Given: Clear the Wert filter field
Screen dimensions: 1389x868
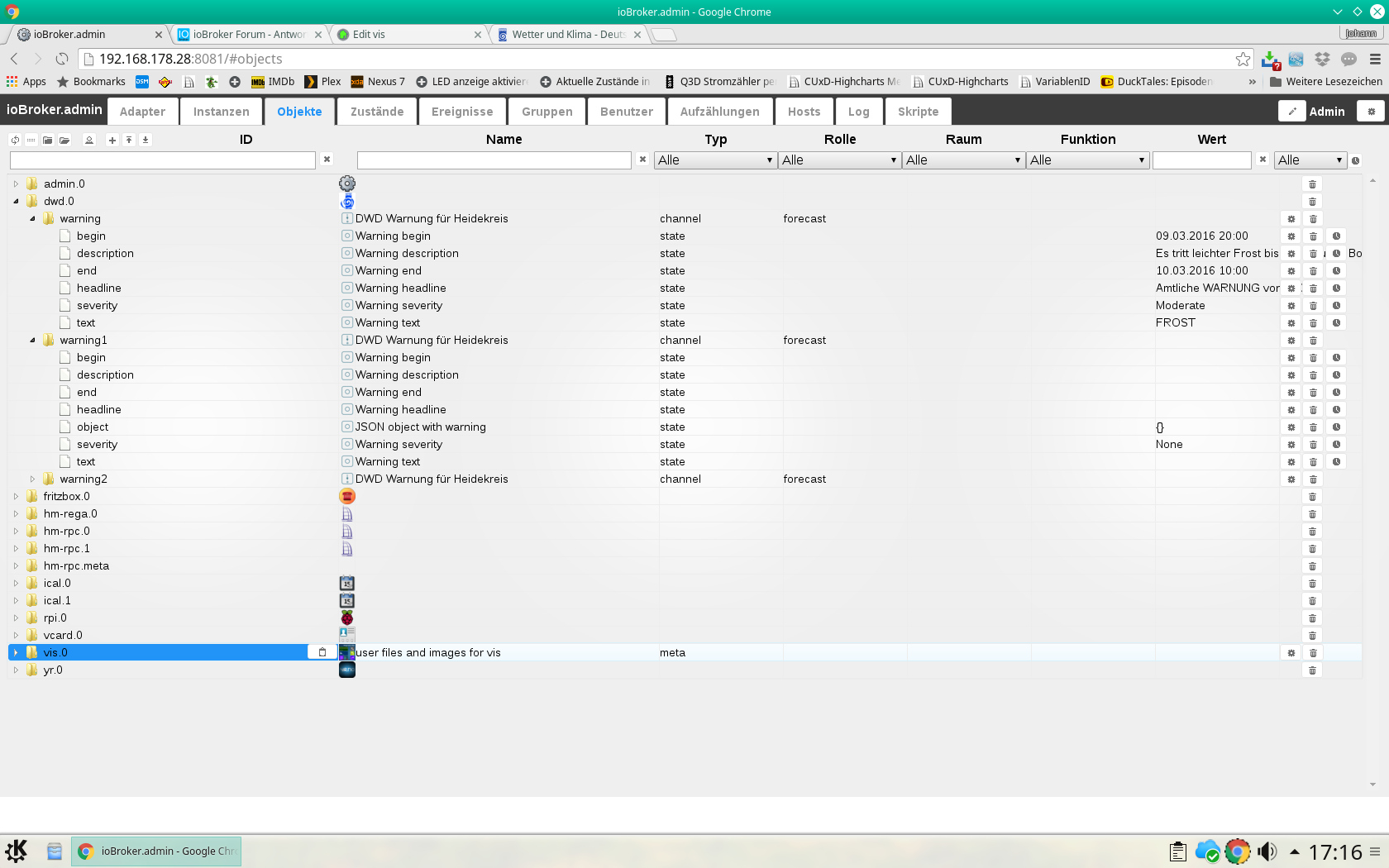Looking at the screenshot, I should pos(1263,160).
